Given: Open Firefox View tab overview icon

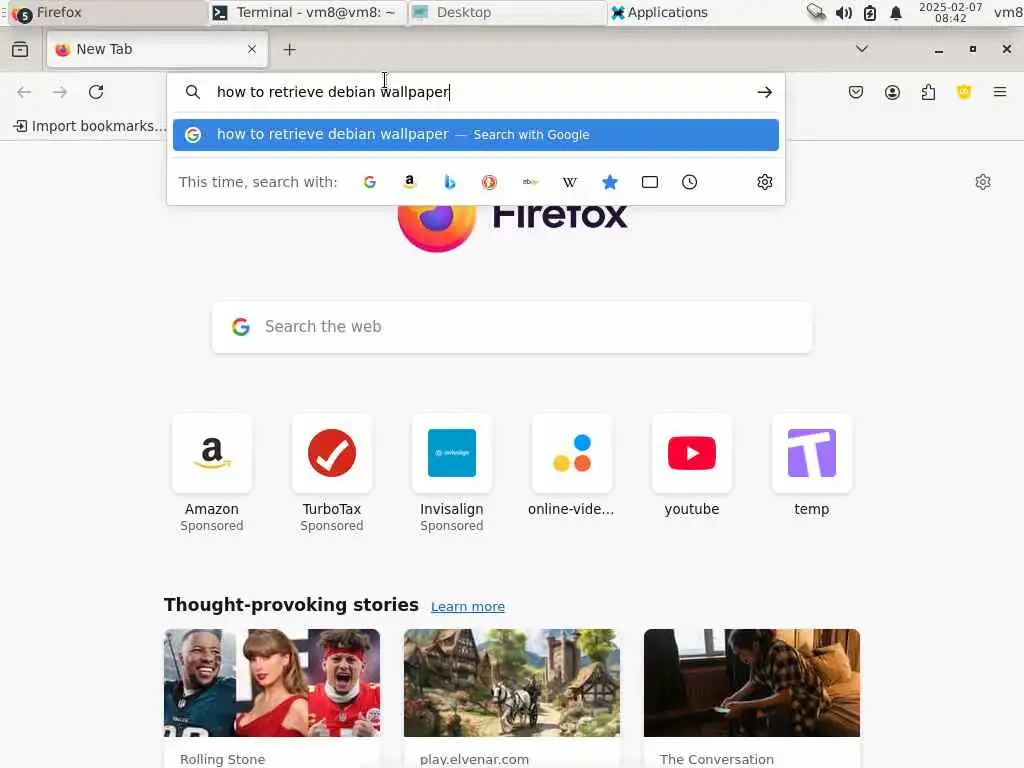Looking at the screenshot, I should (x=20, y=50).
